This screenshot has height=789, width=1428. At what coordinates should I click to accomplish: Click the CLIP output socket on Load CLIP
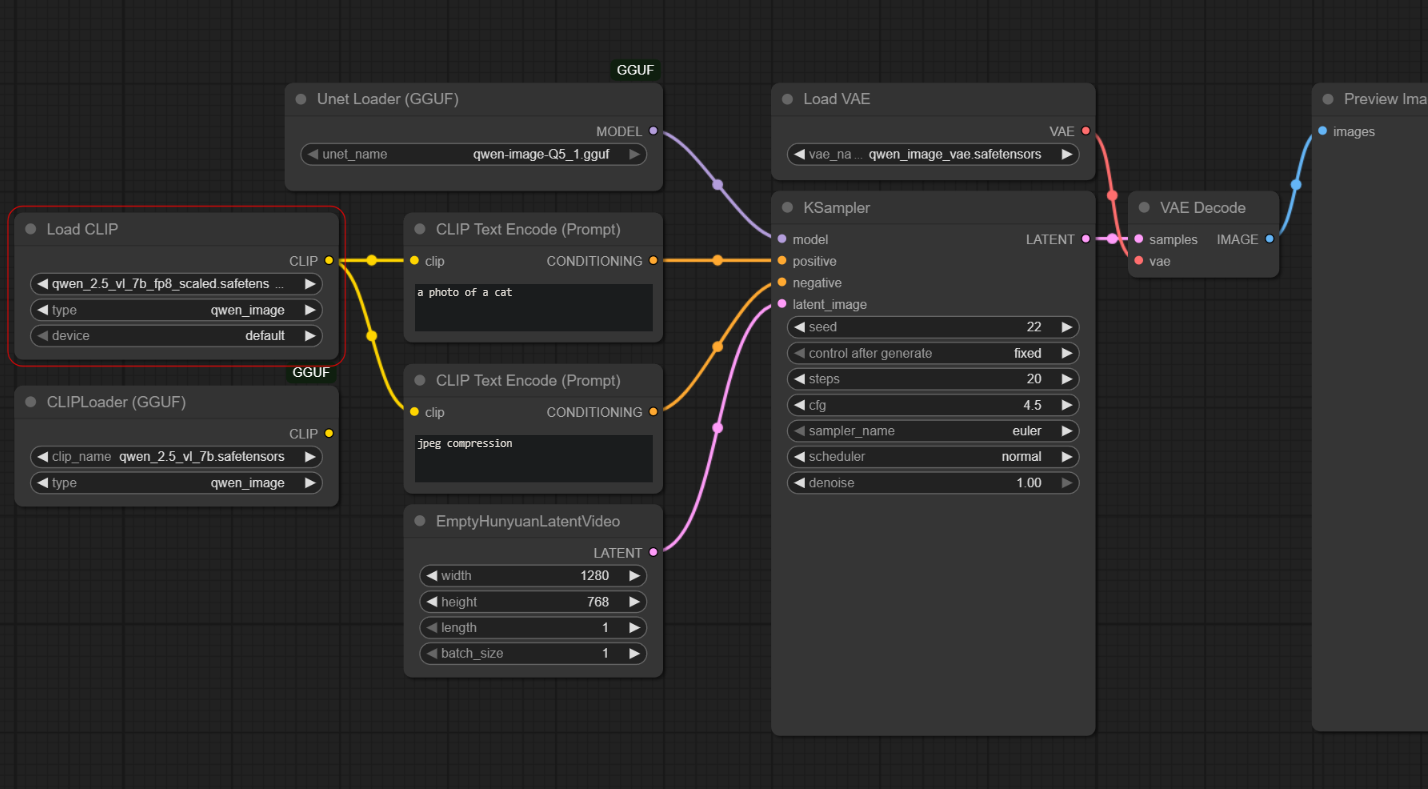coord(329,260)
